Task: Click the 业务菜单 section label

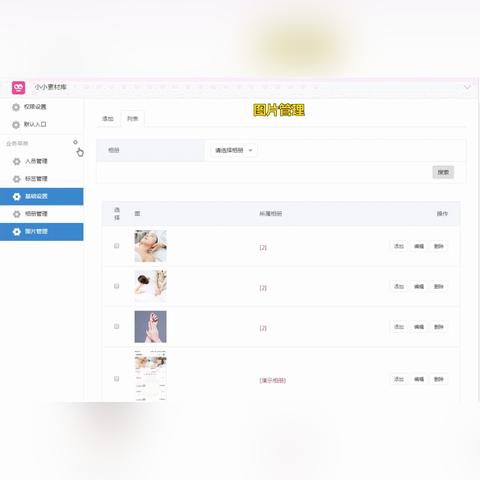Action: [x=17, y=144]
